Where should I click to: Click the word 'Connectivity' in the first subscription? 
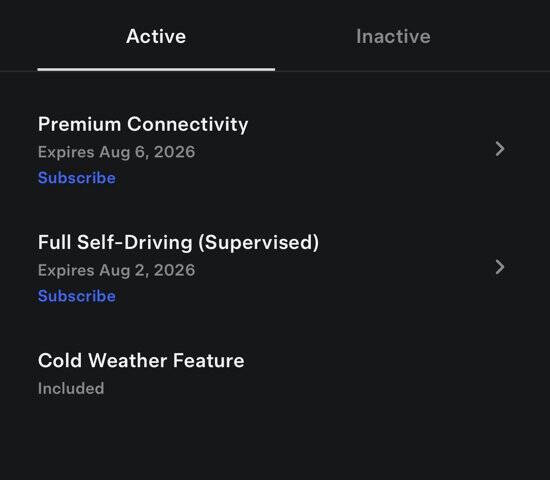point(188,124)
